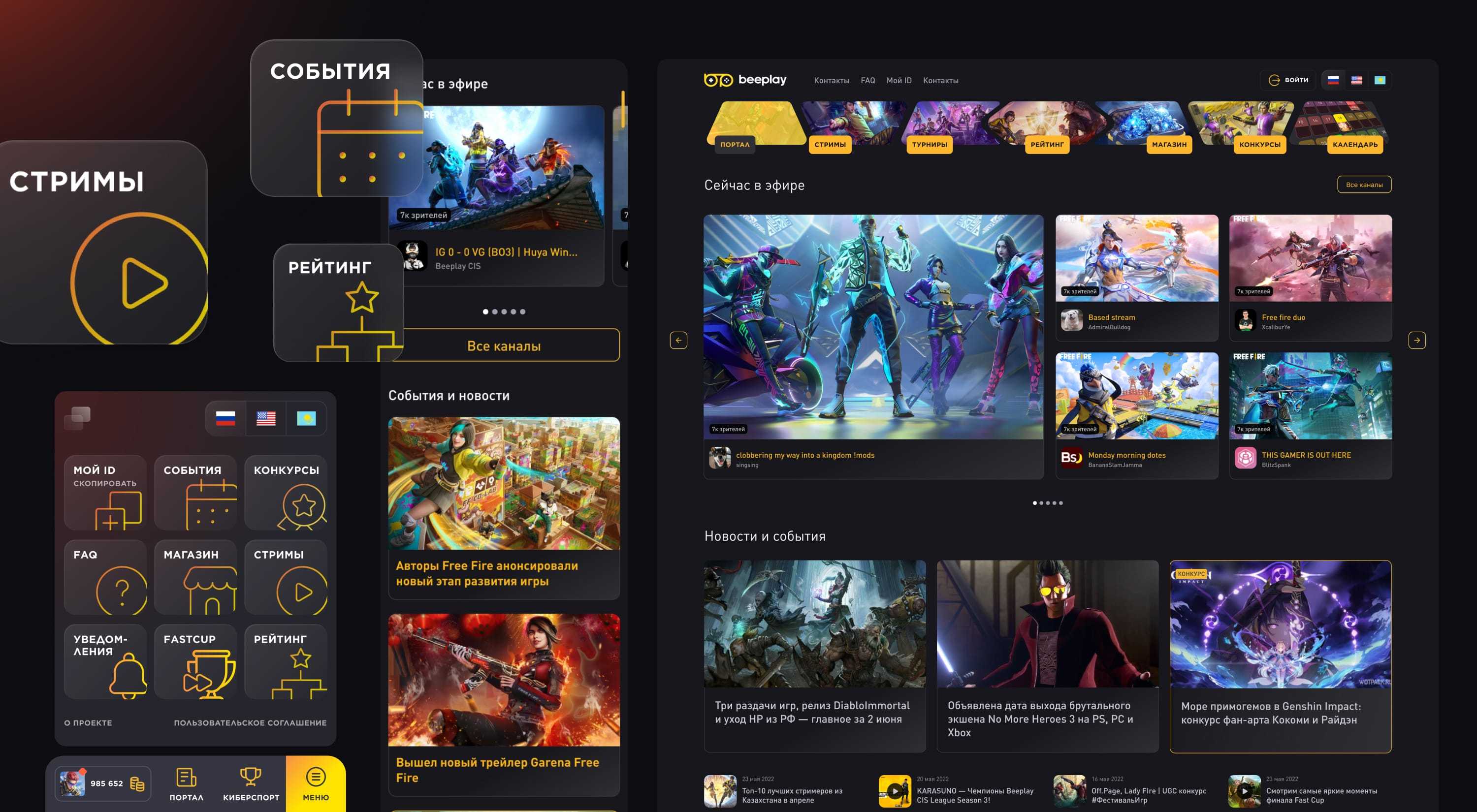Image resolution: width=1477 pixels, height=812 pixels.
Task: Open the КОНКУРСЫ award tile
Action: point(286,493)
